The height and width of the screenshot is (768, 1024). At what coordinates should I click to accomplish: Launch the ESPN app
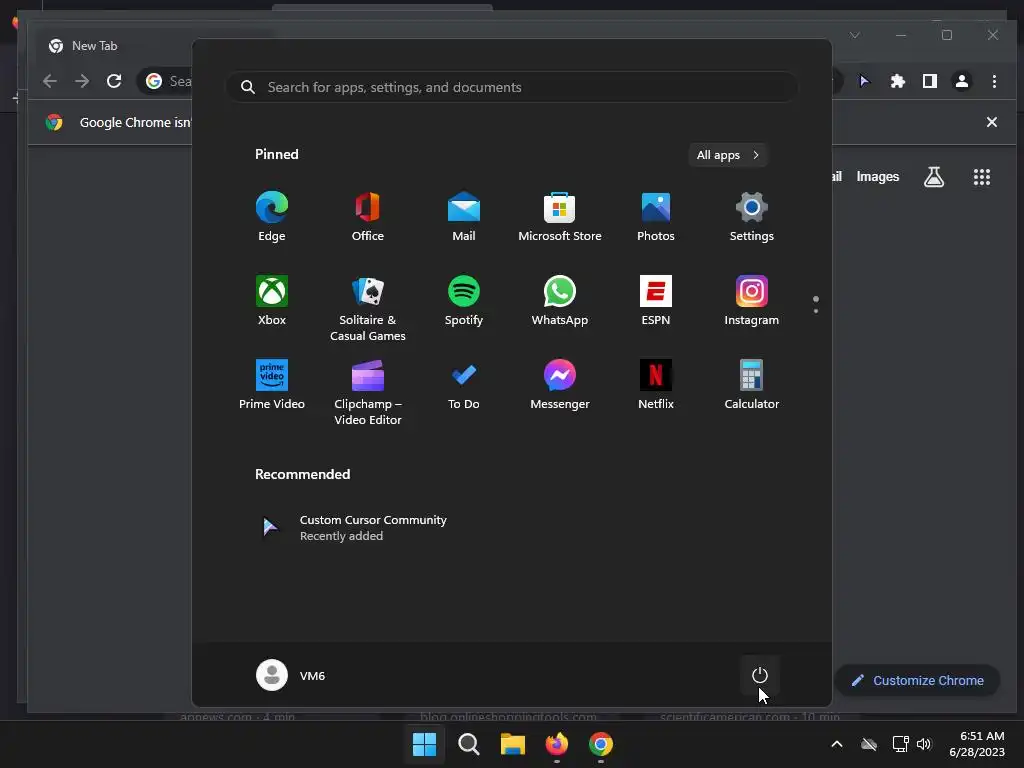[x=656, y=300]
